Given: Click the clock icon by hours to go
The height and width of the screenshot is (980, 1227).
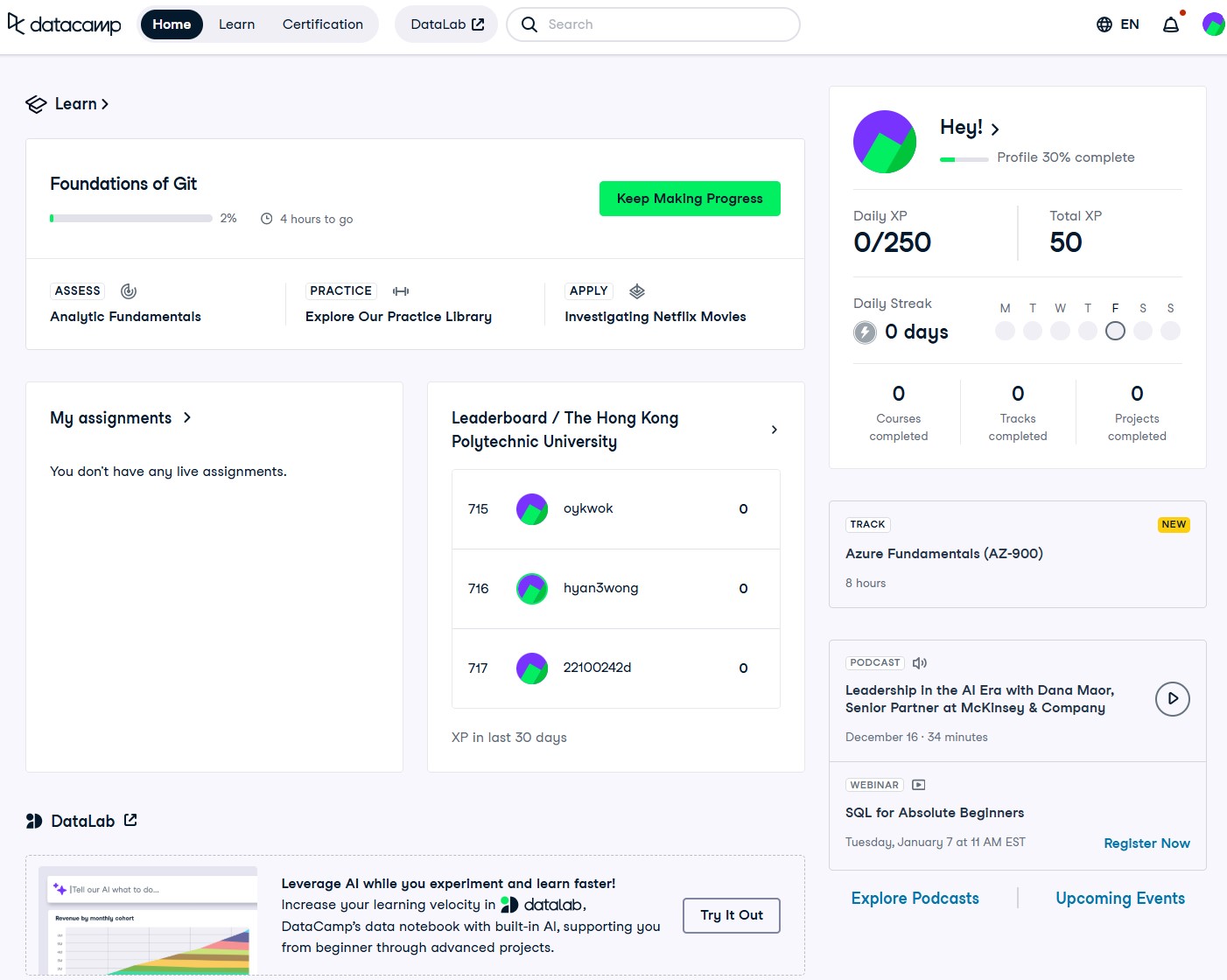Looking at the screenshot, I should click(267, 219).
